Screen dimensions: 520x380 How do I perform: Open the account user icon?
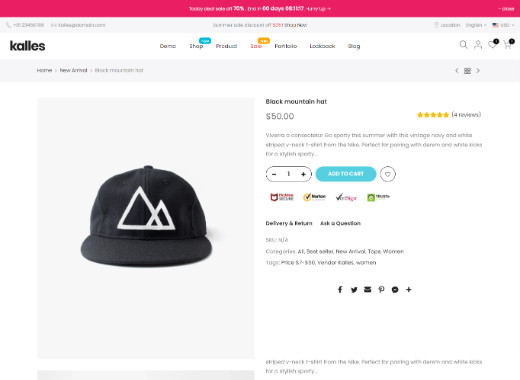(478, 45)
